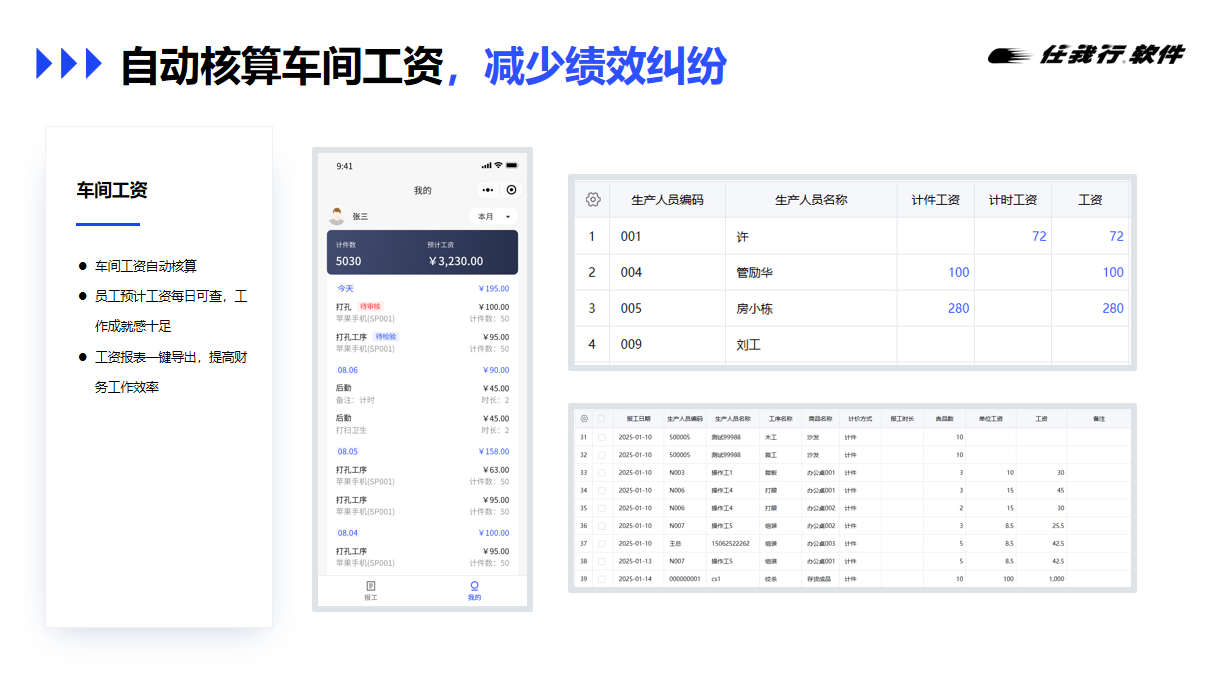Click the settings gear in the detail report table
This screenshot has width=1213, height=681.
584,419
